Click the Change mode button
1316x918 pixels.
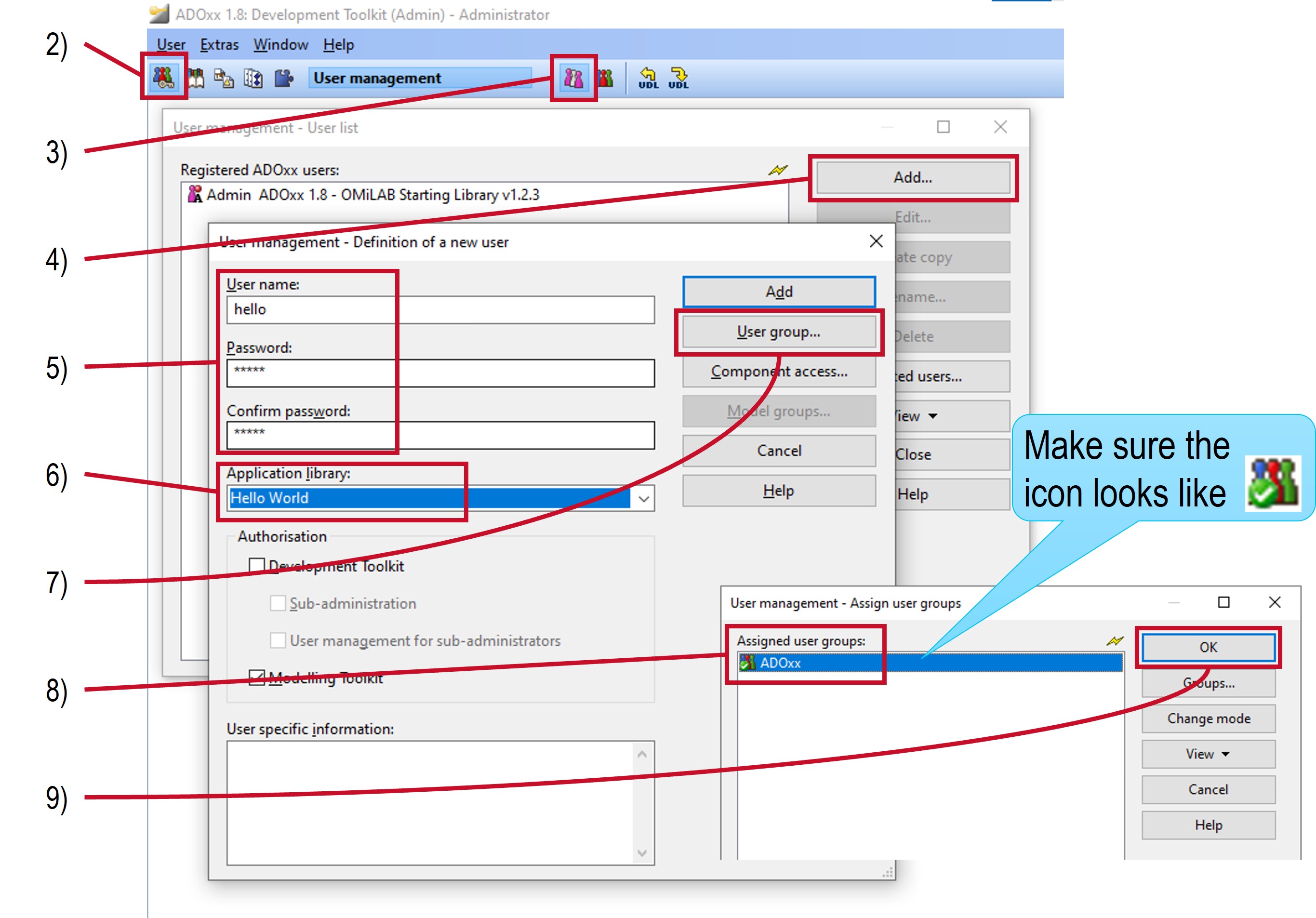pos(1208,718)
